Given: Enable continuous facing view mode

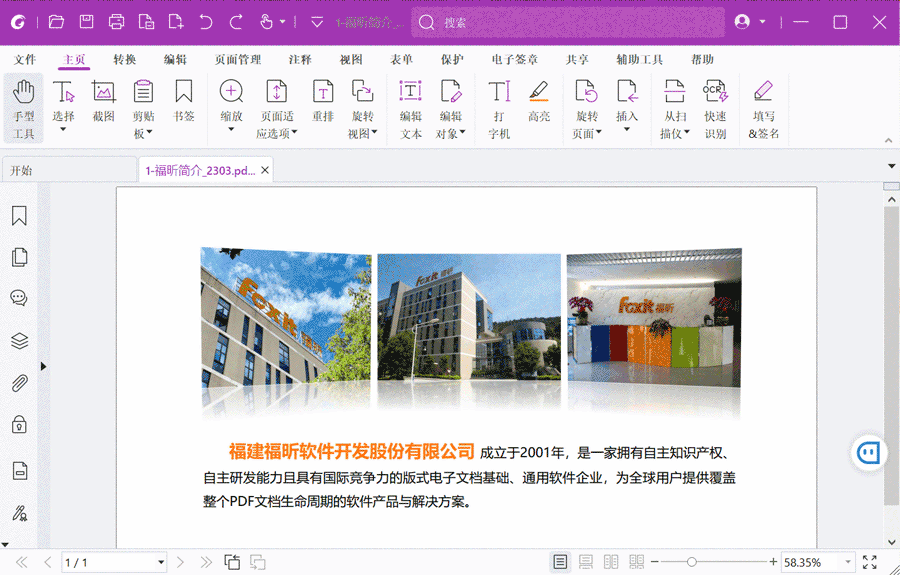Looking at the screenshot, I should pyautogui.click(x=636, y=562).
